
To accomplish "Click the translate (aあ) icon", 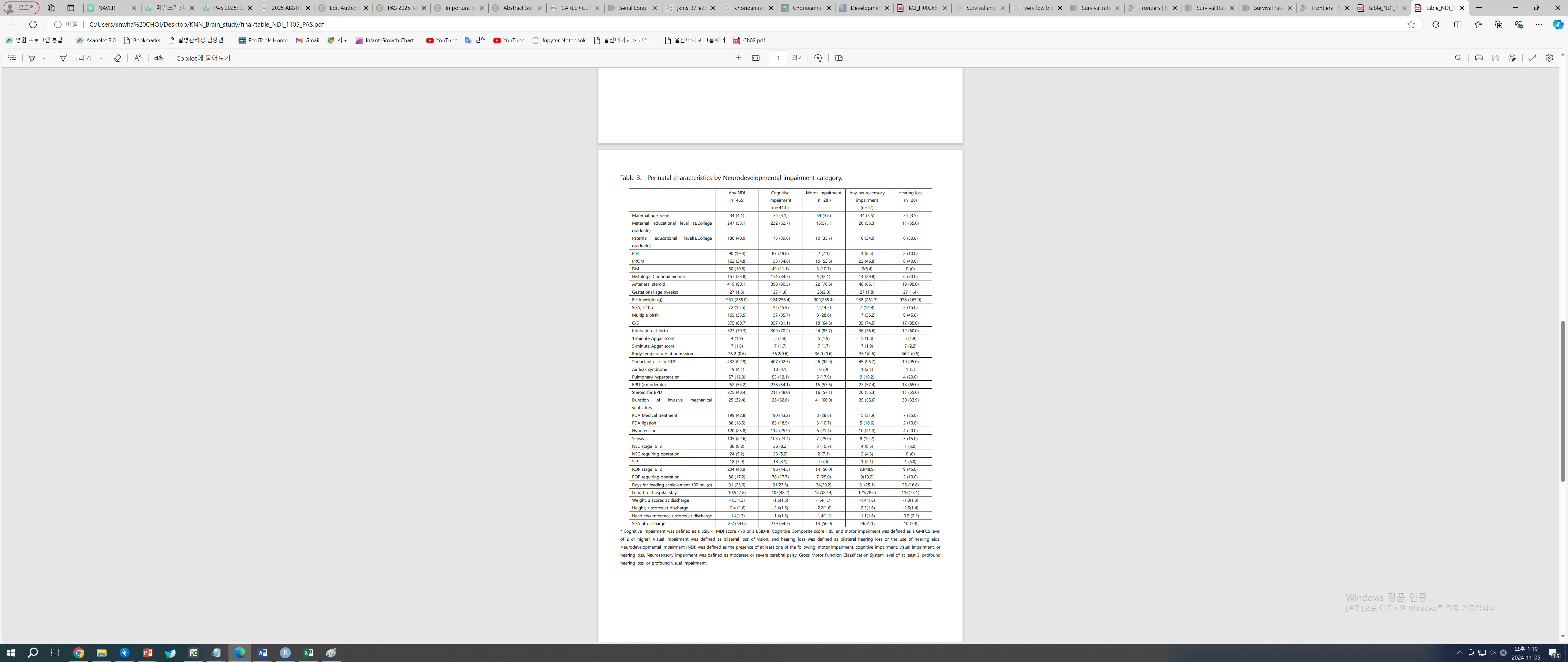I will tap(158, 58).
